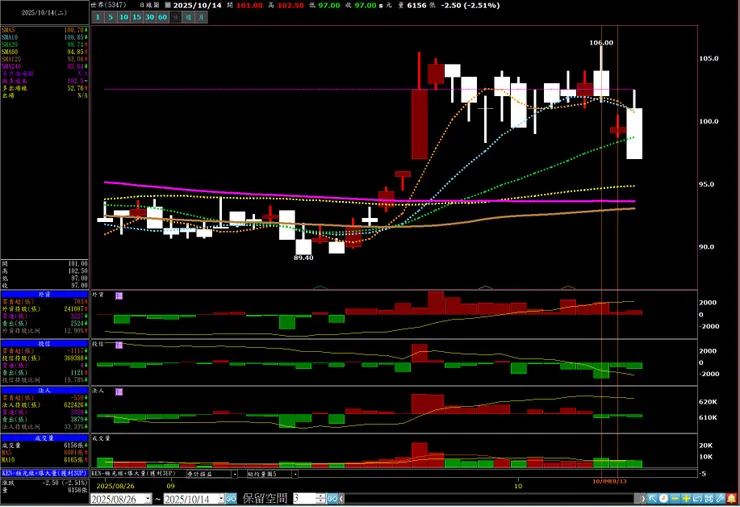The height and width of the screenshot is (507, 740).
Task: Select the cursor arrow tool
Action: click(x=652, y=499)
